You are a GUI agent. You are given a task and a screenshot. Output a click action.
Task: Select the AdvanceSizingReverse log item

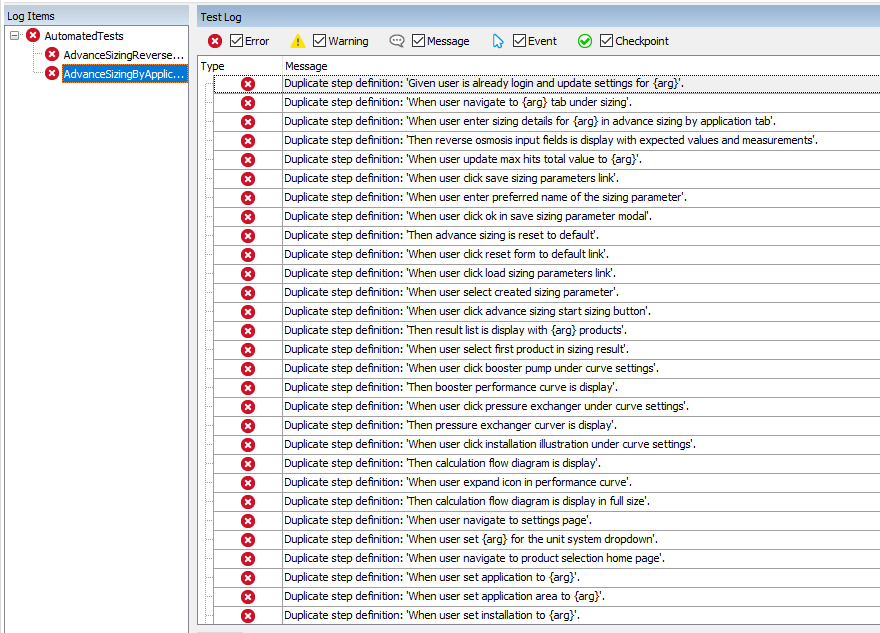coord(123,54)
